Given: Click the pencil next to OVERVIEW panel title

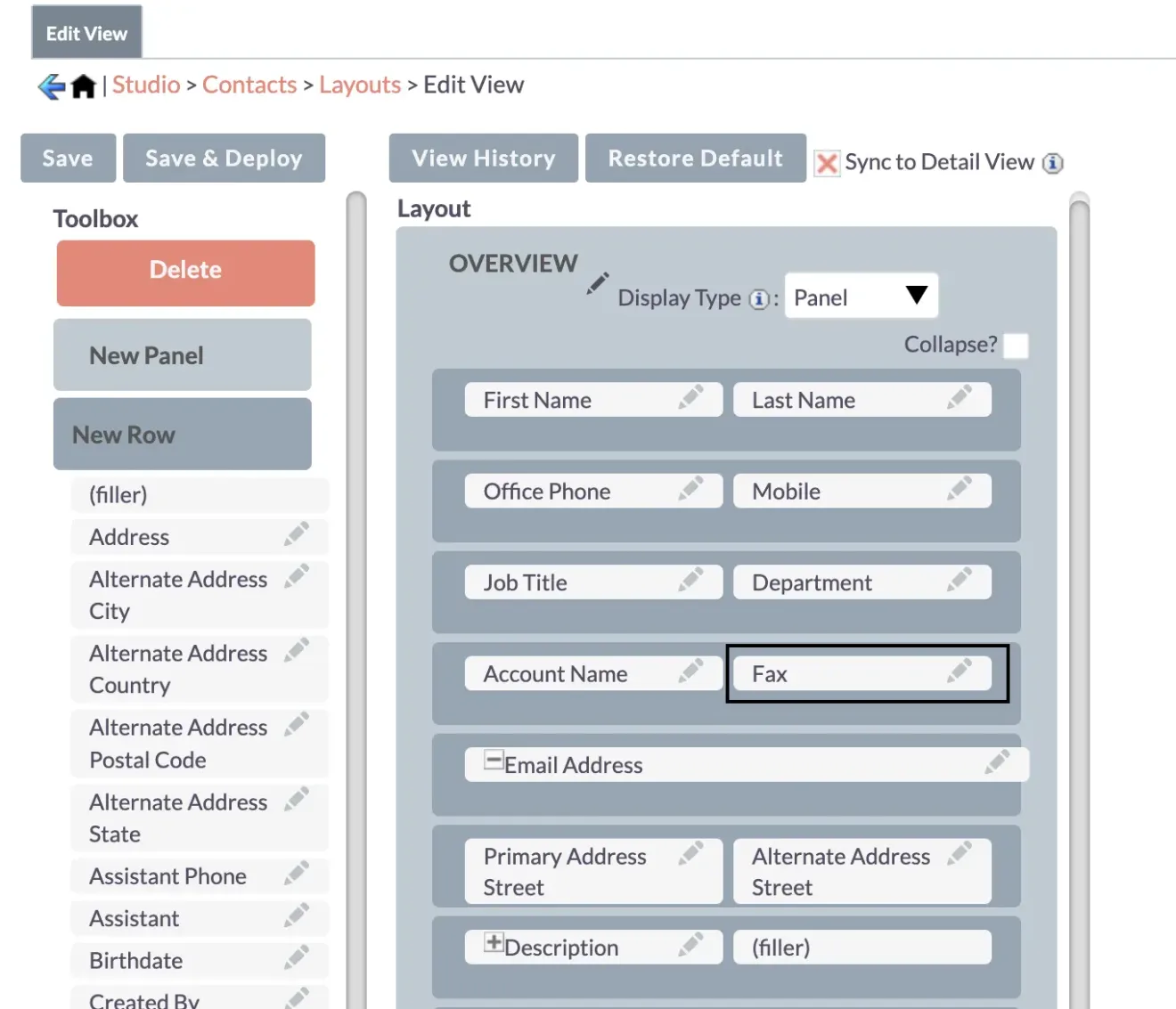Looking at the screenshot, I should 598,283.
